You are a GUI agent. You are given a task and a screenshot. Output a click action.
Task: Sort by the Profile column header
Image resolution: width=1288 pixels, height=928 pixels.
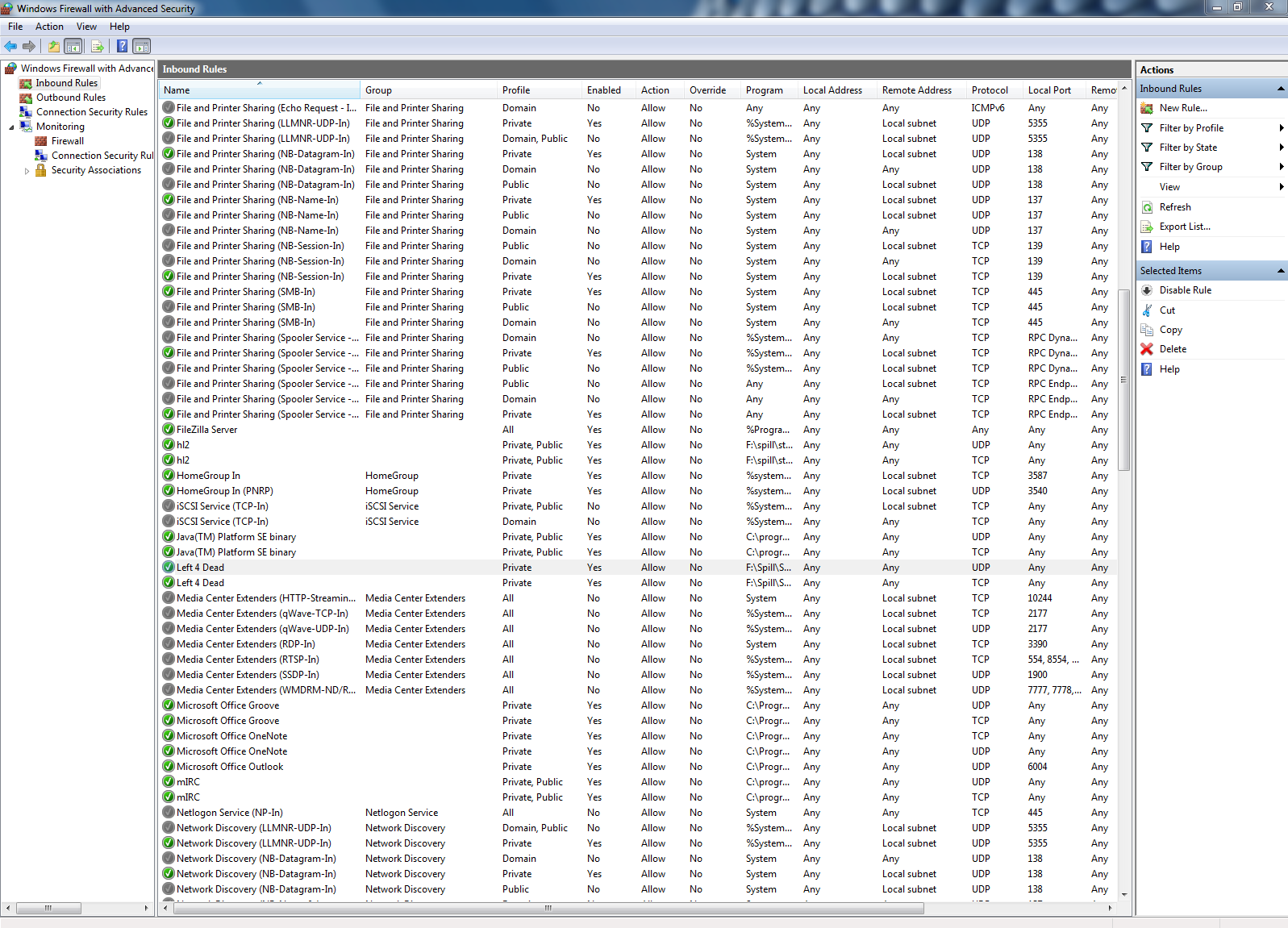click(x=540, y=90)
